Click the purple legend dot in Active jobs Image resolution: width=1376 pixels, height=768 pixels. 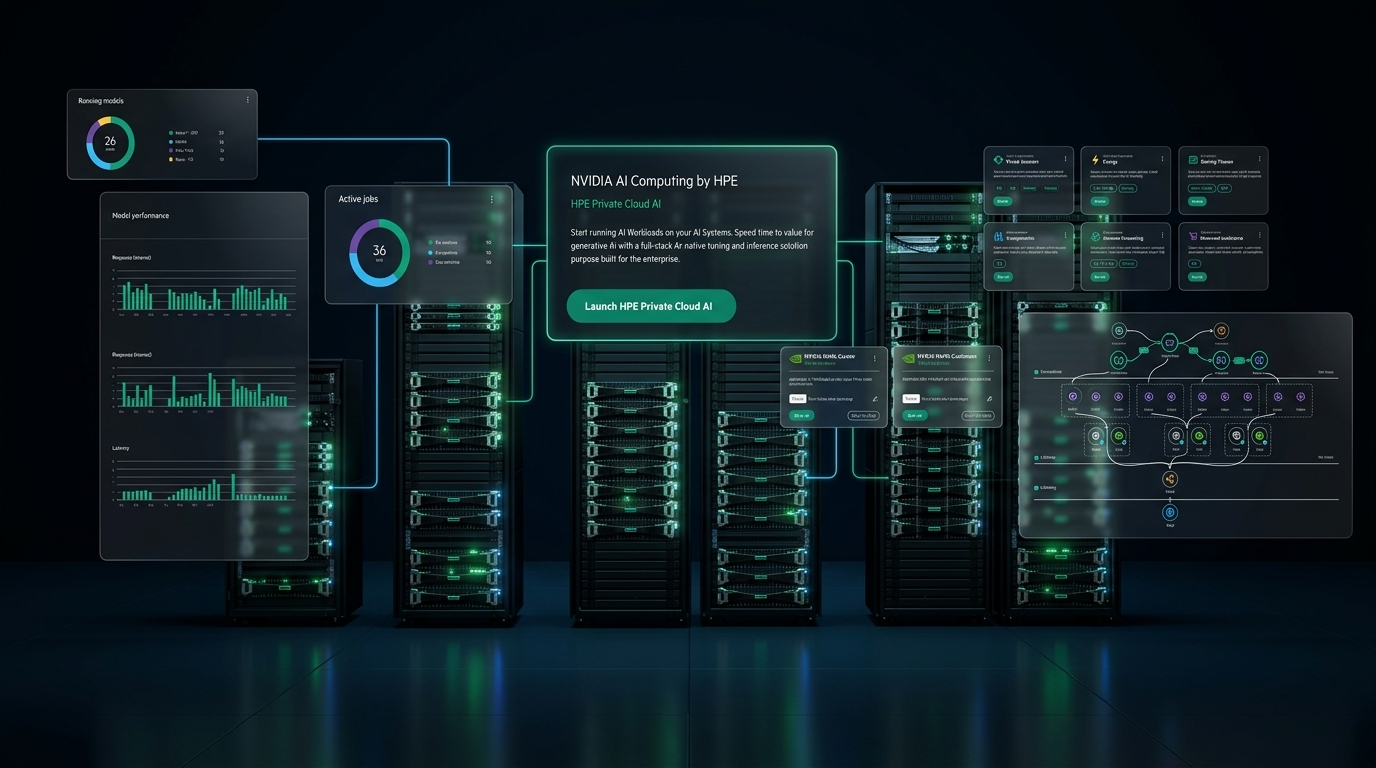[430, 262]
